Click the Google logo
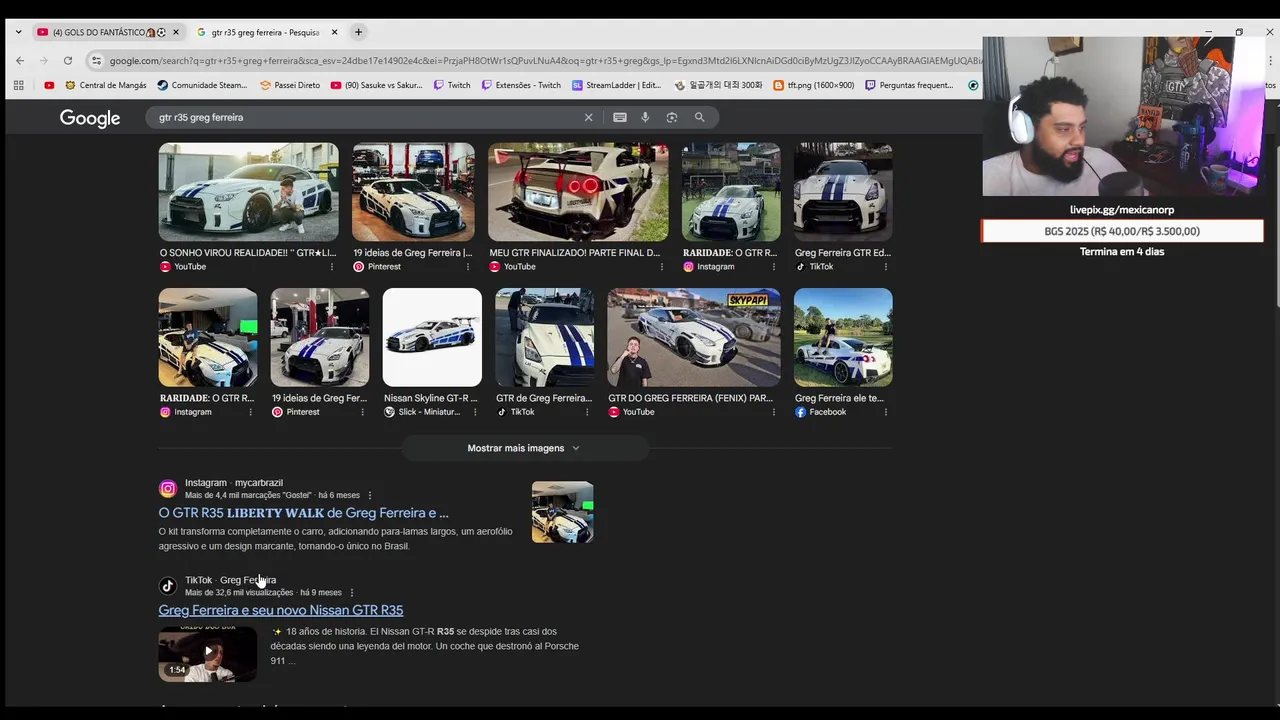The height and width of the screenshot is (720, 1280). pyautogui.click(x=90, y=118)
